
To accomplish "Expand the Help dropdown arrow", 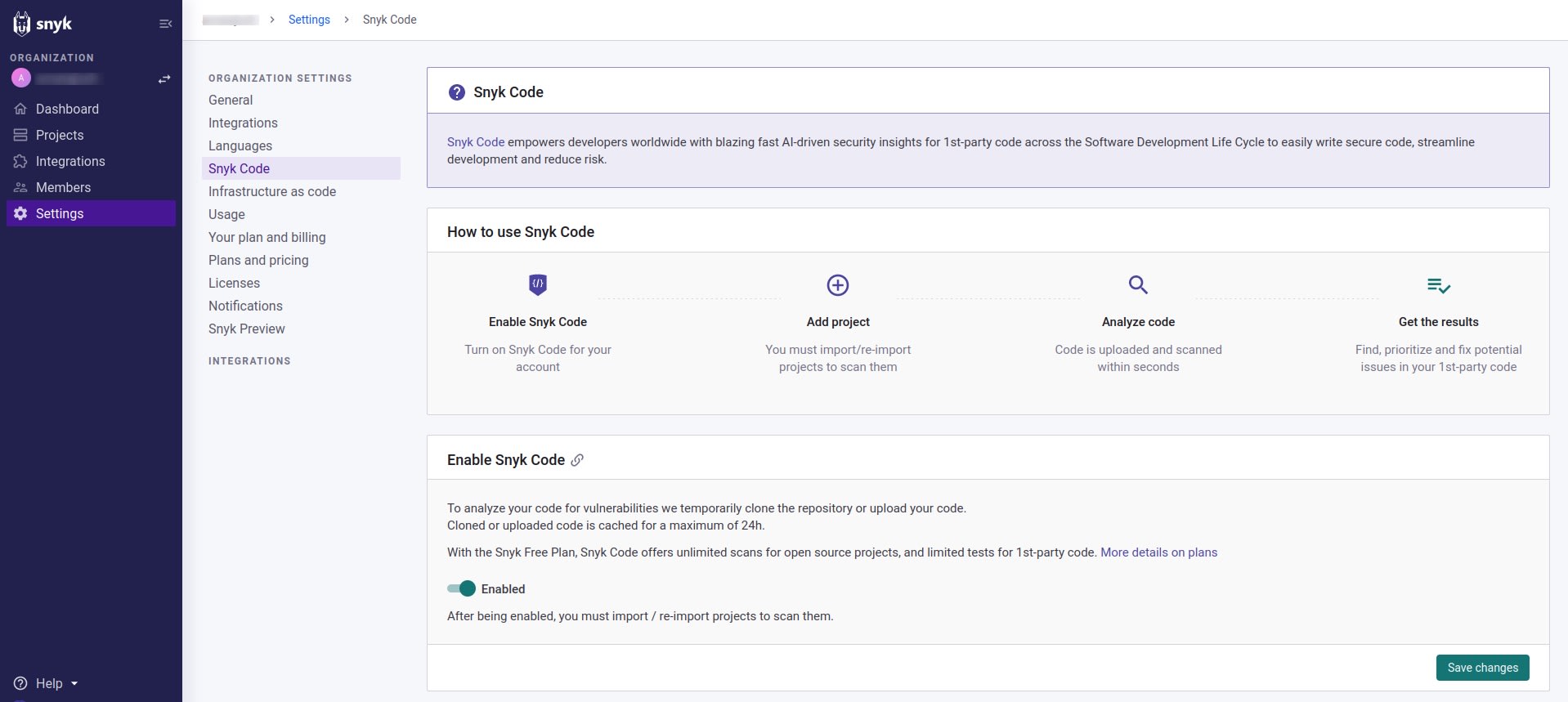I will (74, 683).
